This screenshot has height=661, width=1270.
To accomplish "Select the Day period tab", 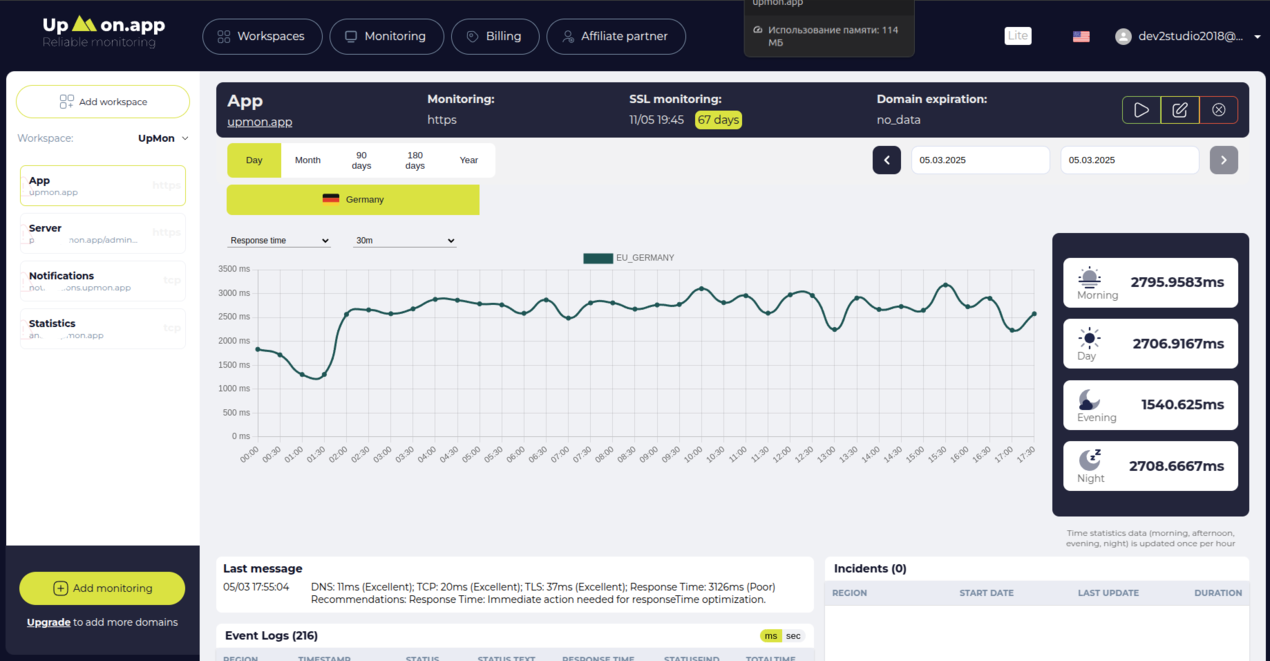I will [254, 160].
